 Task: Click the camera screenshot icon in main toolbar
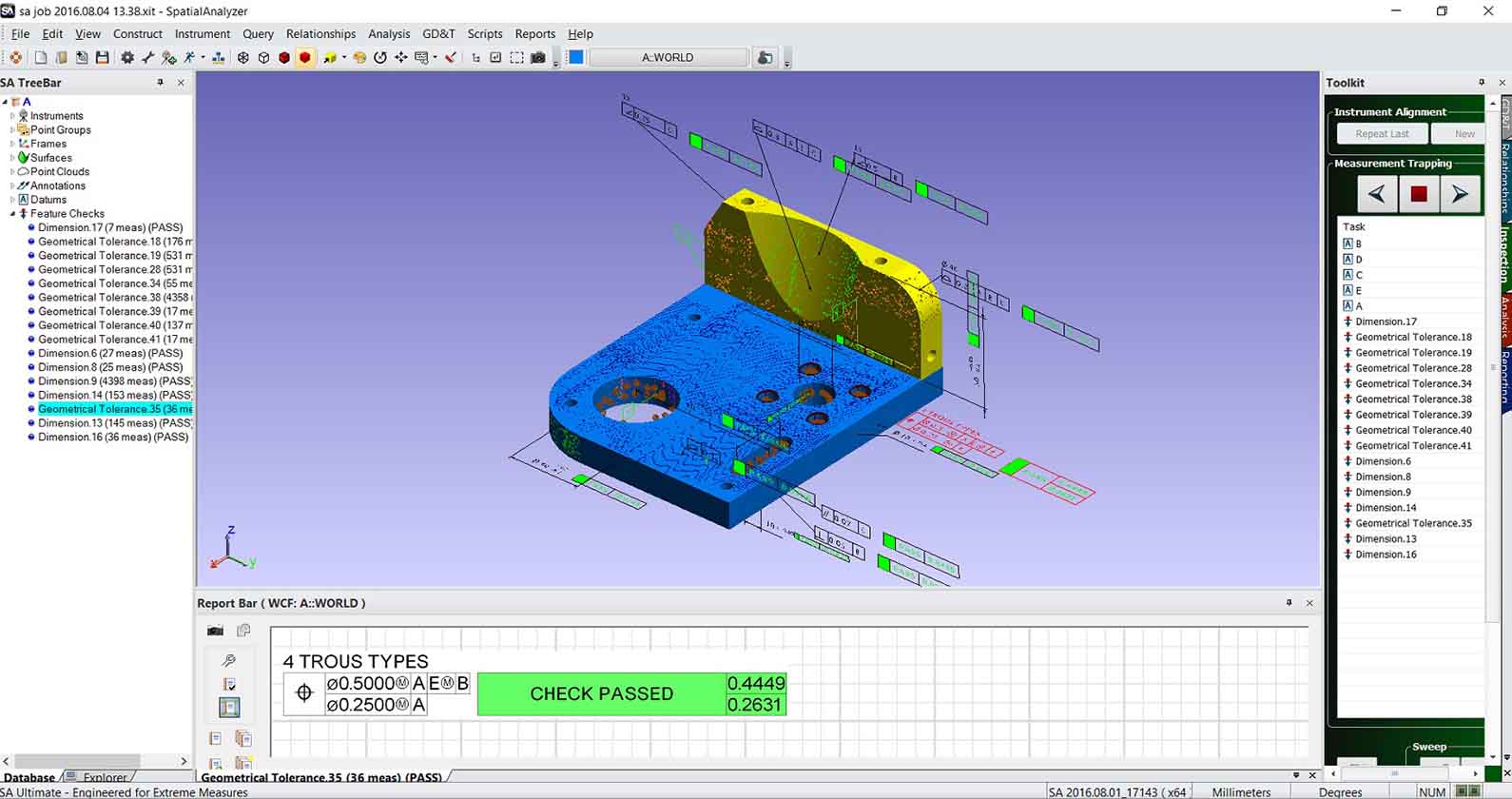538,58
